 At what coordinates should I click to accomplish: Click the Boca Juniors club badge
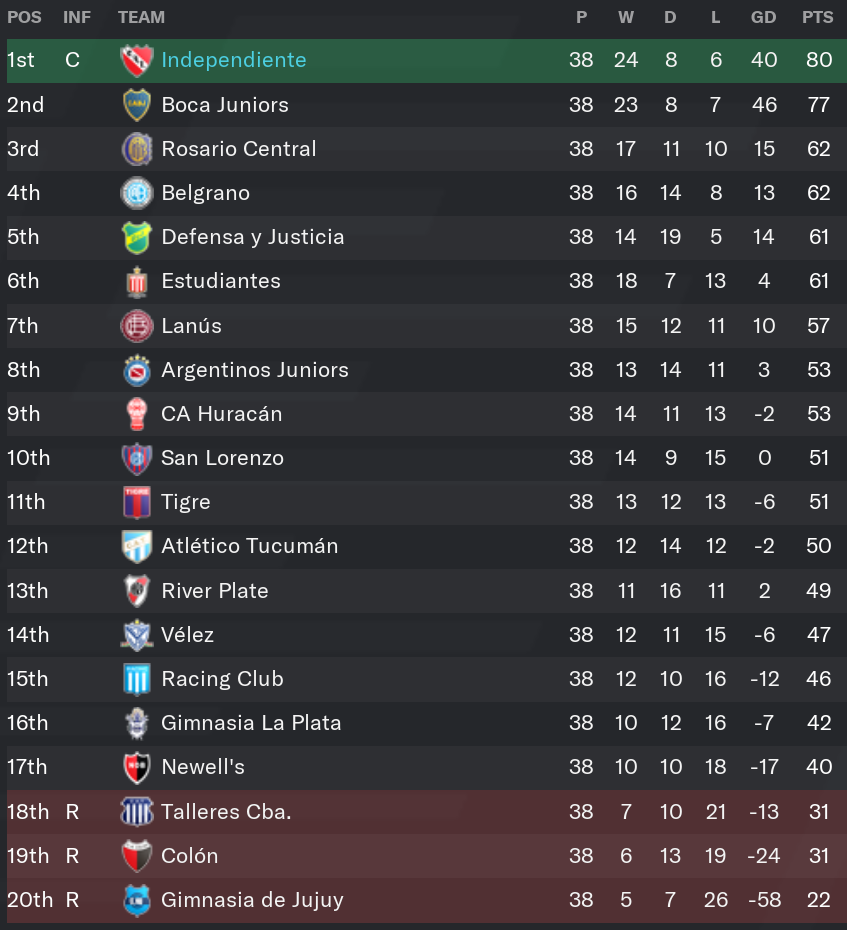(137, 105)
